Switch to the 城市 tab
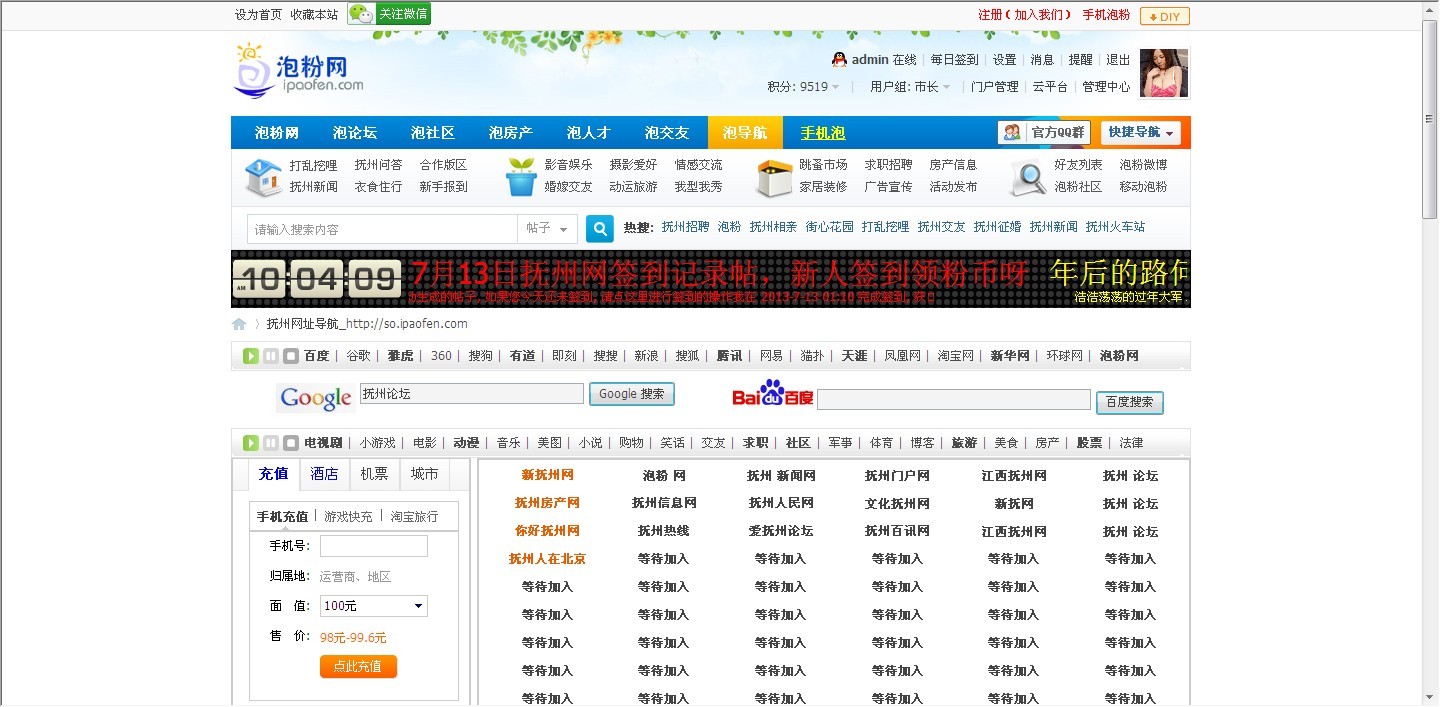The height and width of the screenshot is (707, 1440). [424, 474]
